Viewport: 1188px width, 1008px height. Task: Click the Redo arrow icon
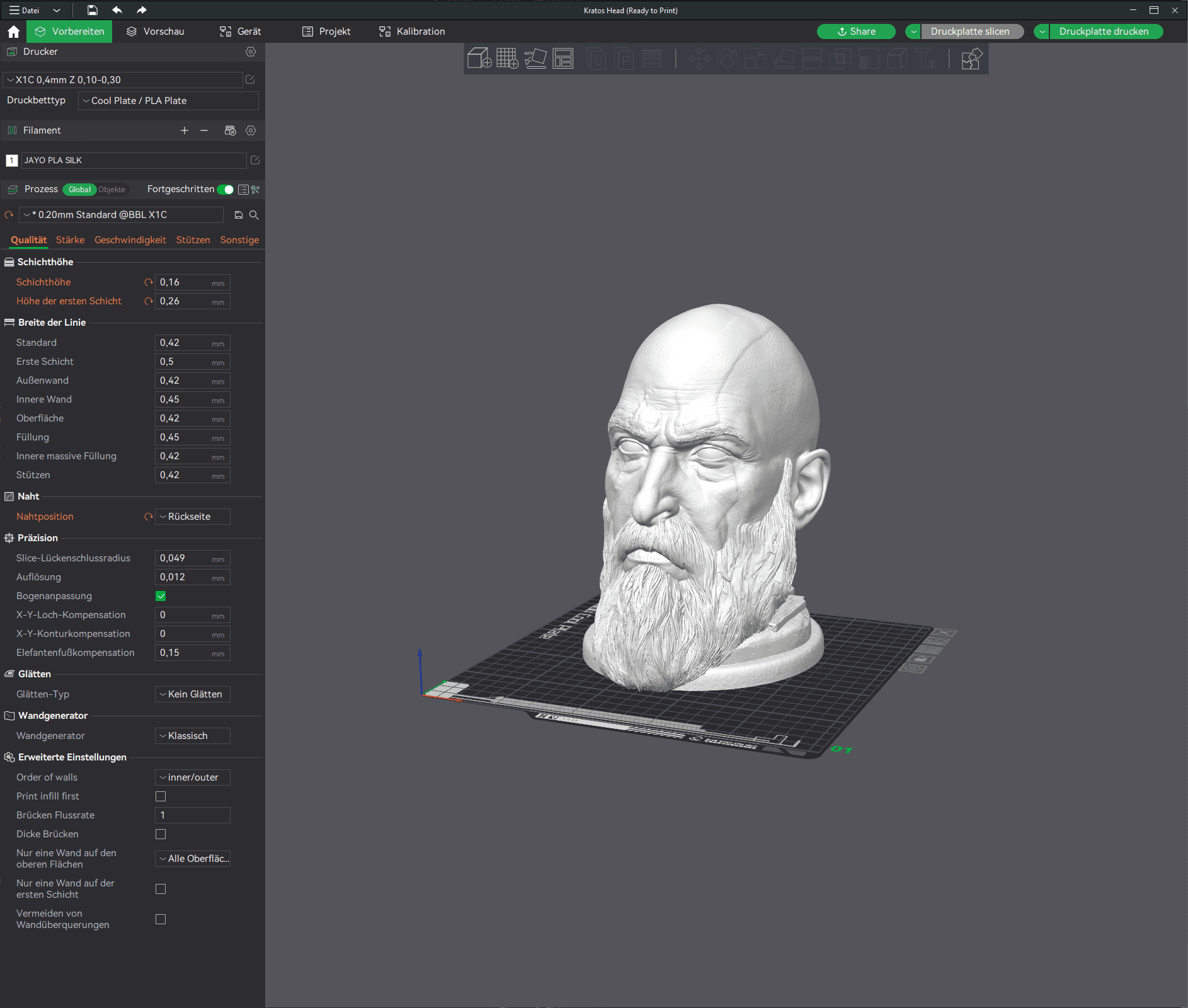tap(141, 10)
